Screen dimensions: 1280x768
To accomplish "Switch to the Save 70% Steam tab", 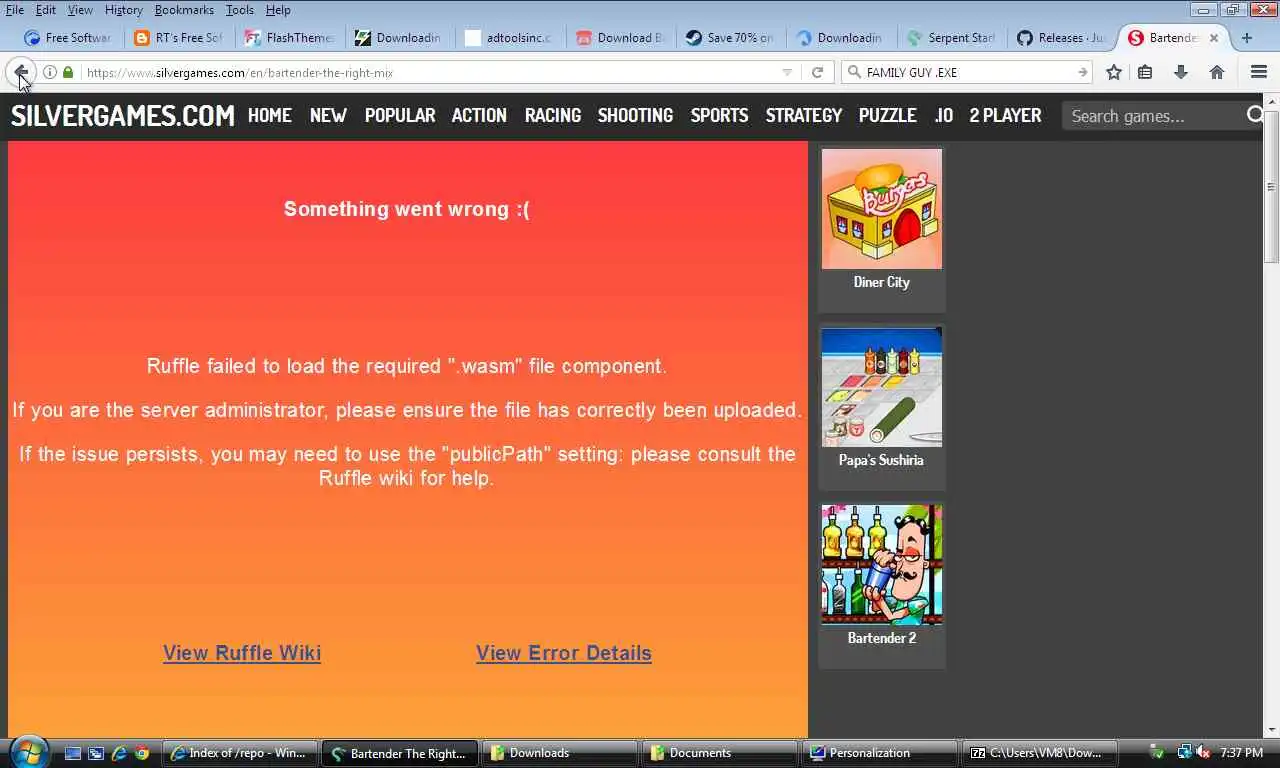I will [x=729, y=38].
